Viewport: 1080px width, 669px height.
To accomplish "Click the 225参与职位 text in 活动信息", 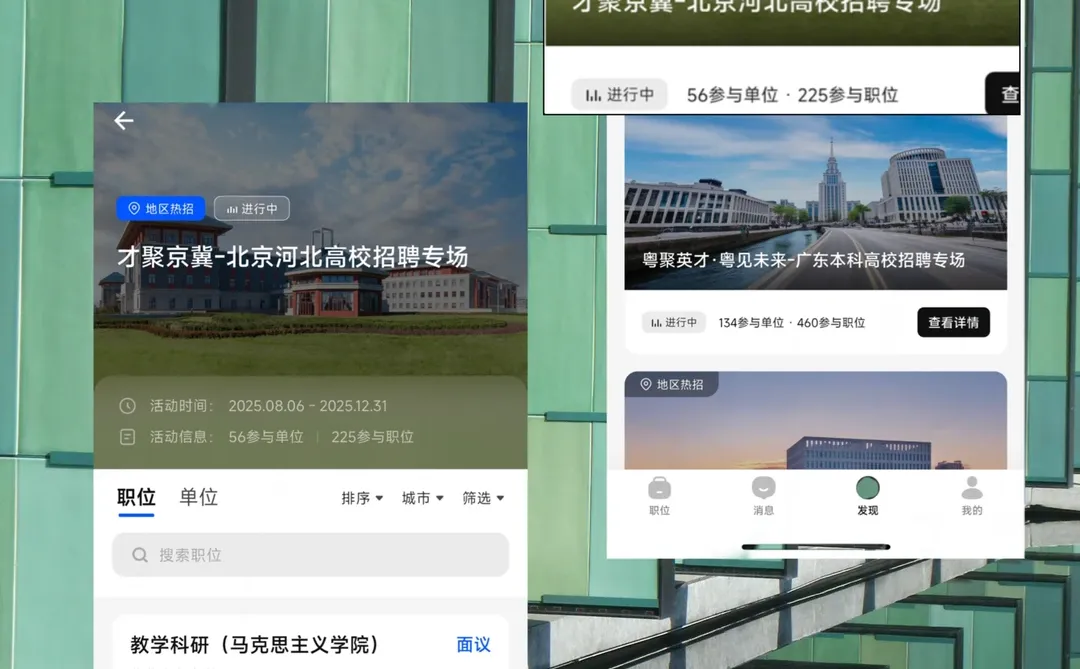I will (373, 437).
